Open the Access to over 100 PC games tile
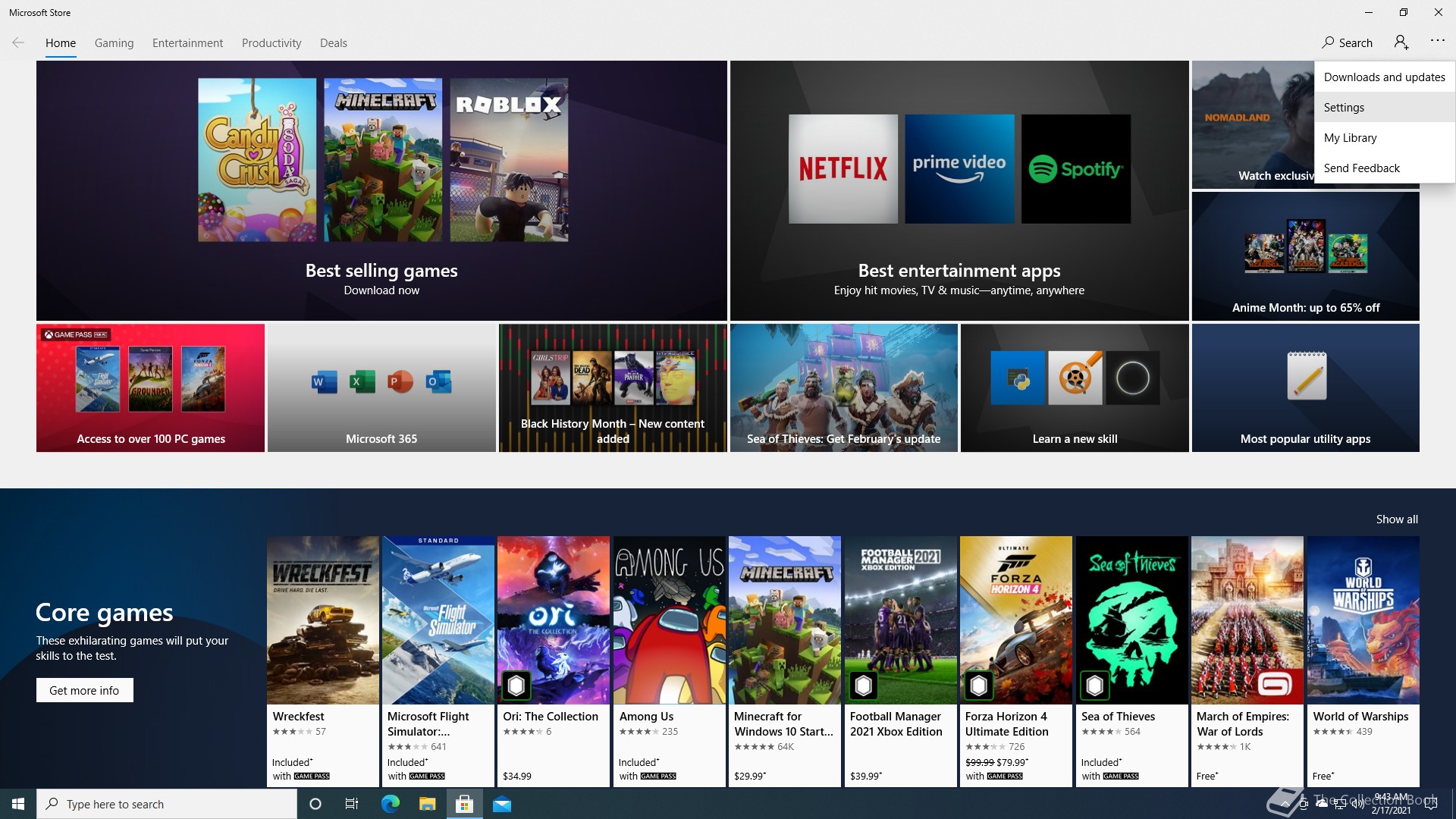 pyautogui.click(x=150, y=388)
